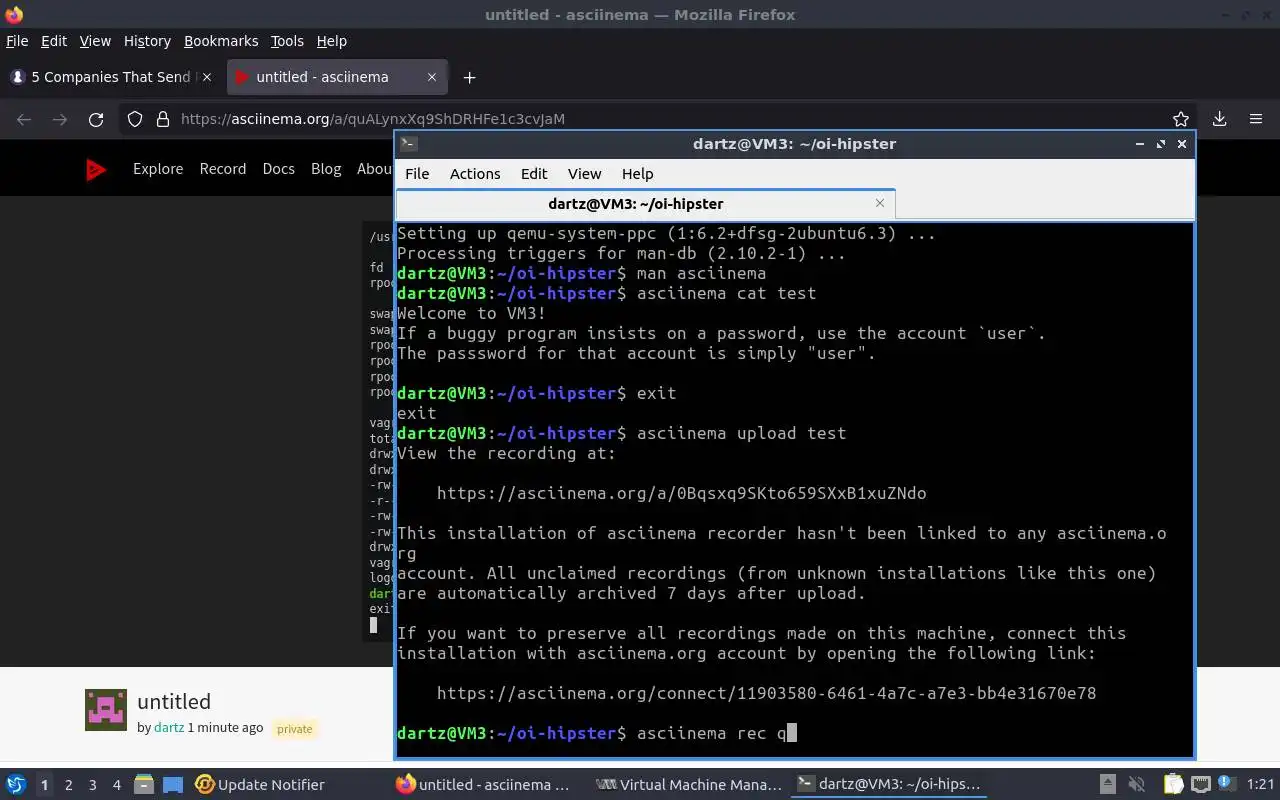This screenshot has width=1280, height=800.
Task: Open the terminal View menu
Action: pyautogui.click(x=585, y=174)
